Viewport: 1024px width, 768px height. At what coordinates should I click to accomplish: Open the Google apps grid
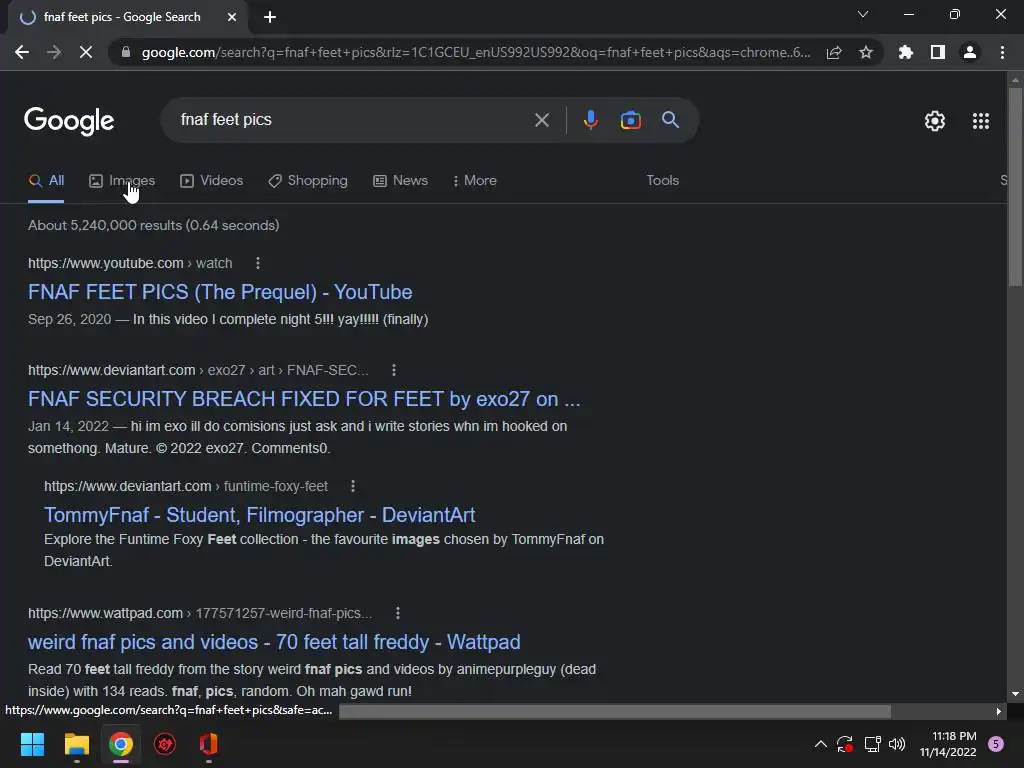pyautogui.click(x=980, y=121)
